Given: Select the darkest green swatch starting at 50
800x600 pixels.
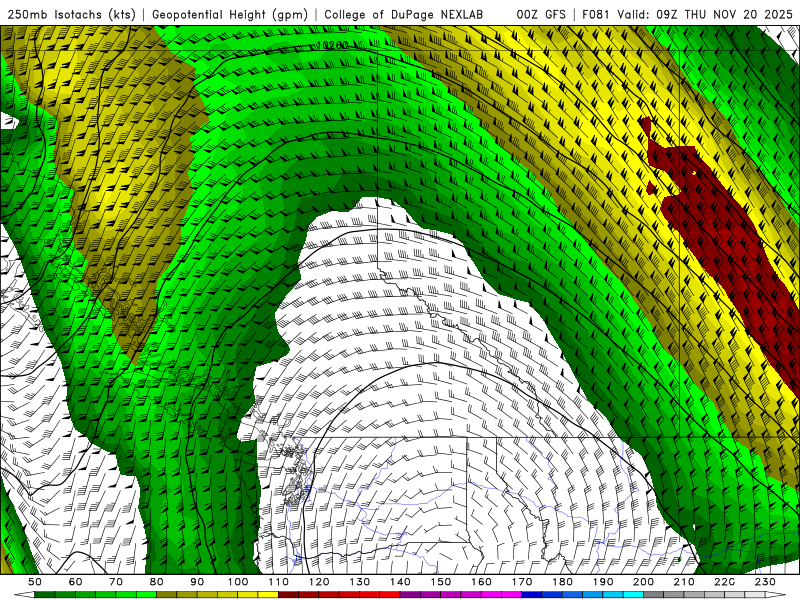Looking at the screenshot, I should (44, 595).
